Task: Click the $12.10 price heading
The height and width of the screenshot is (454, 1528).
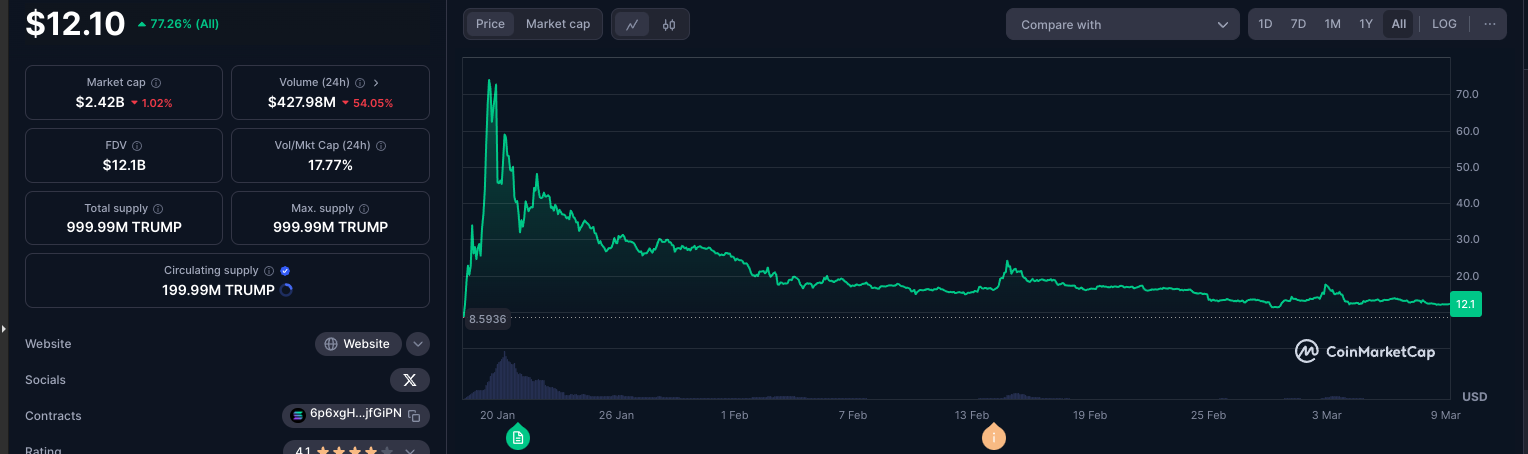Action: (x=75, y=23)
